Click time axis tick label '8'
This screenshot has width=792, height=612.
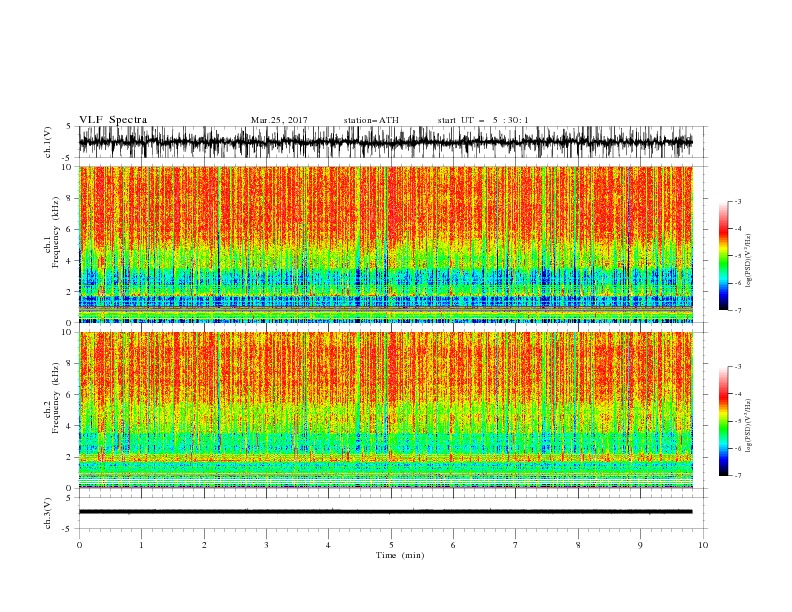(578, 545)
